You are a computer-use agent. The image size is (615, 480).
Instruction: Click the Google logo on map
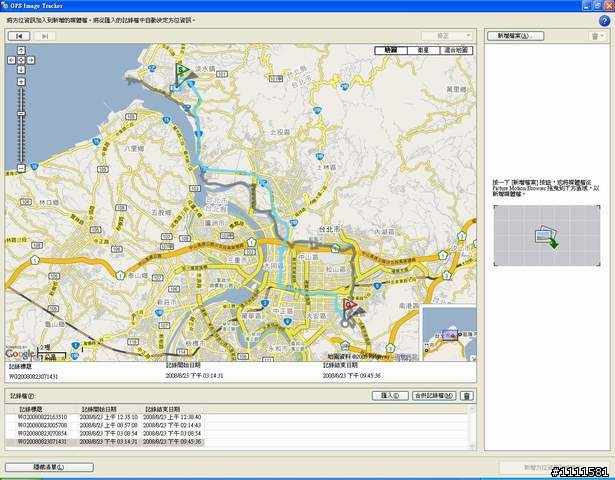18,353
